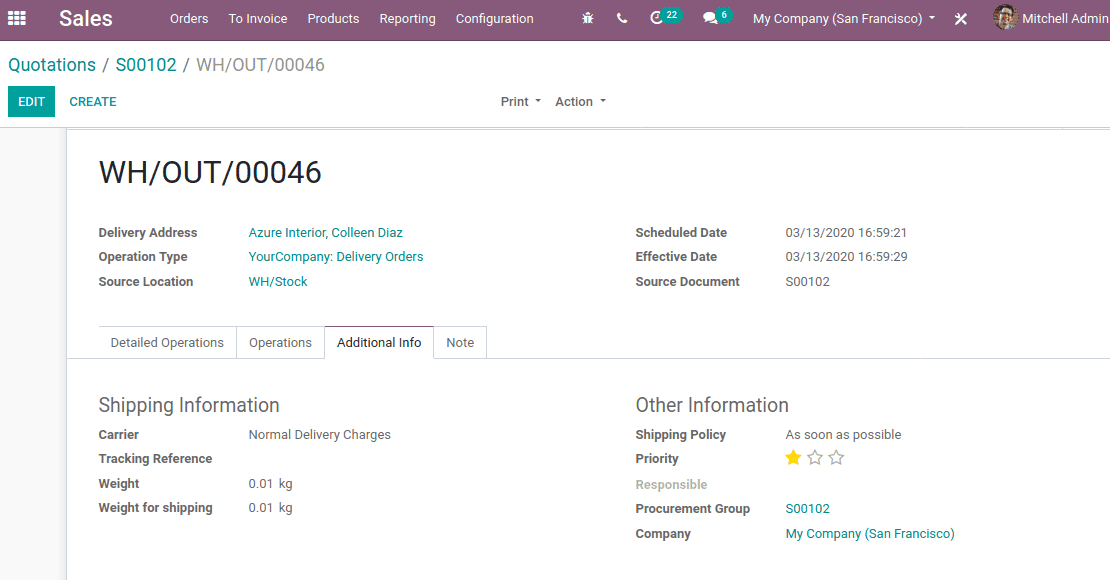Open the Orders menu
Viewport: 1110px width, 580px height.
(189, 18)
